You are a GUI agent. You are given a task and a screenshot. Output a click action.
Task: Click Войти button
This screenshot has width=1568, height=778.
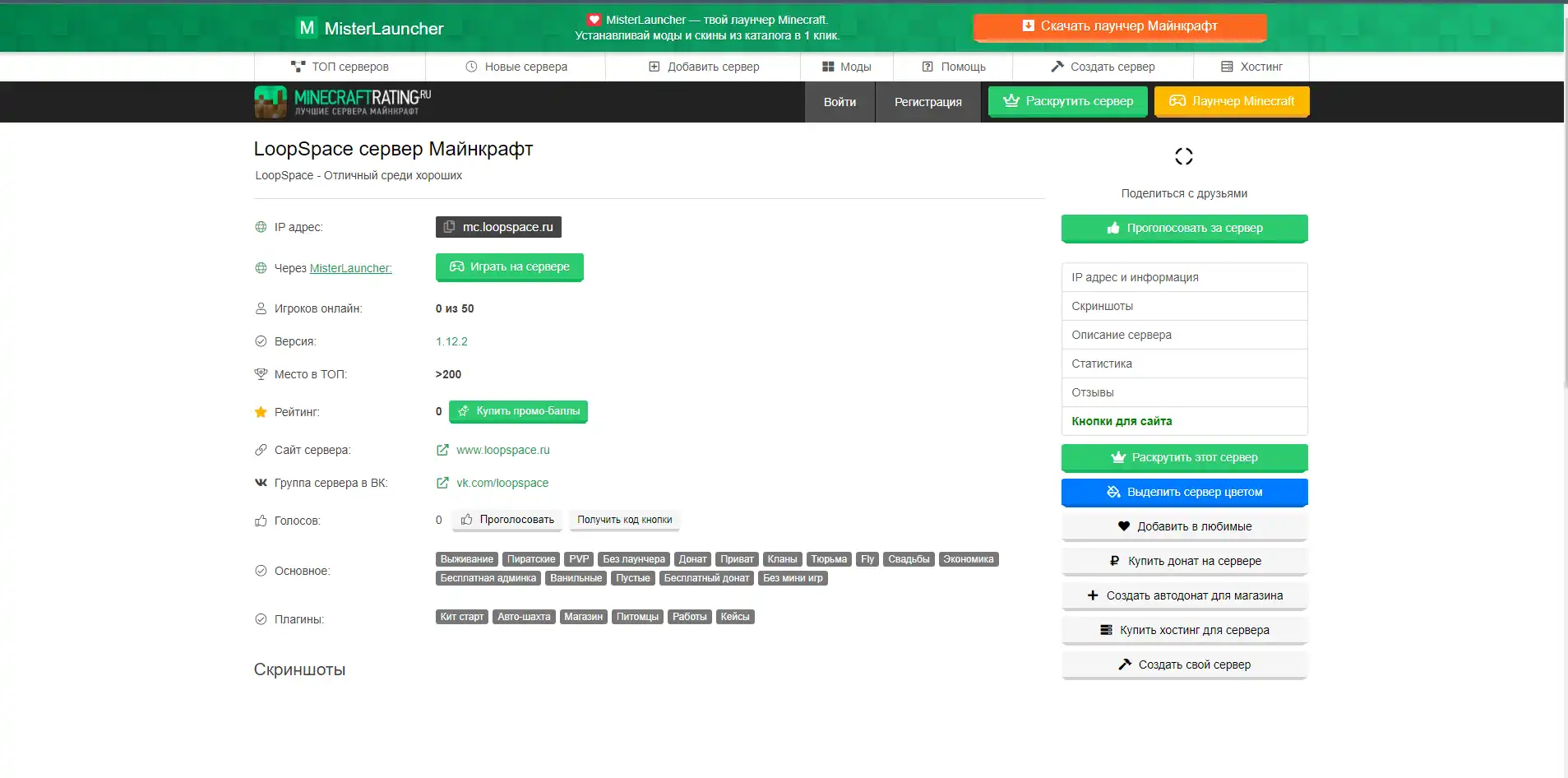pos(840,102)
